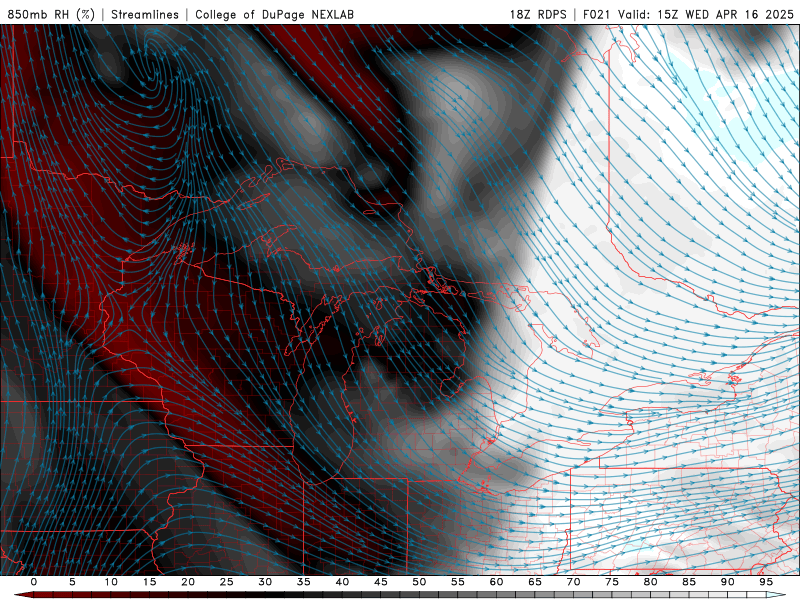Screen dimensions: 800x600
Task: Click the '50' colorbar scale label
Action: tap(419, 582)
